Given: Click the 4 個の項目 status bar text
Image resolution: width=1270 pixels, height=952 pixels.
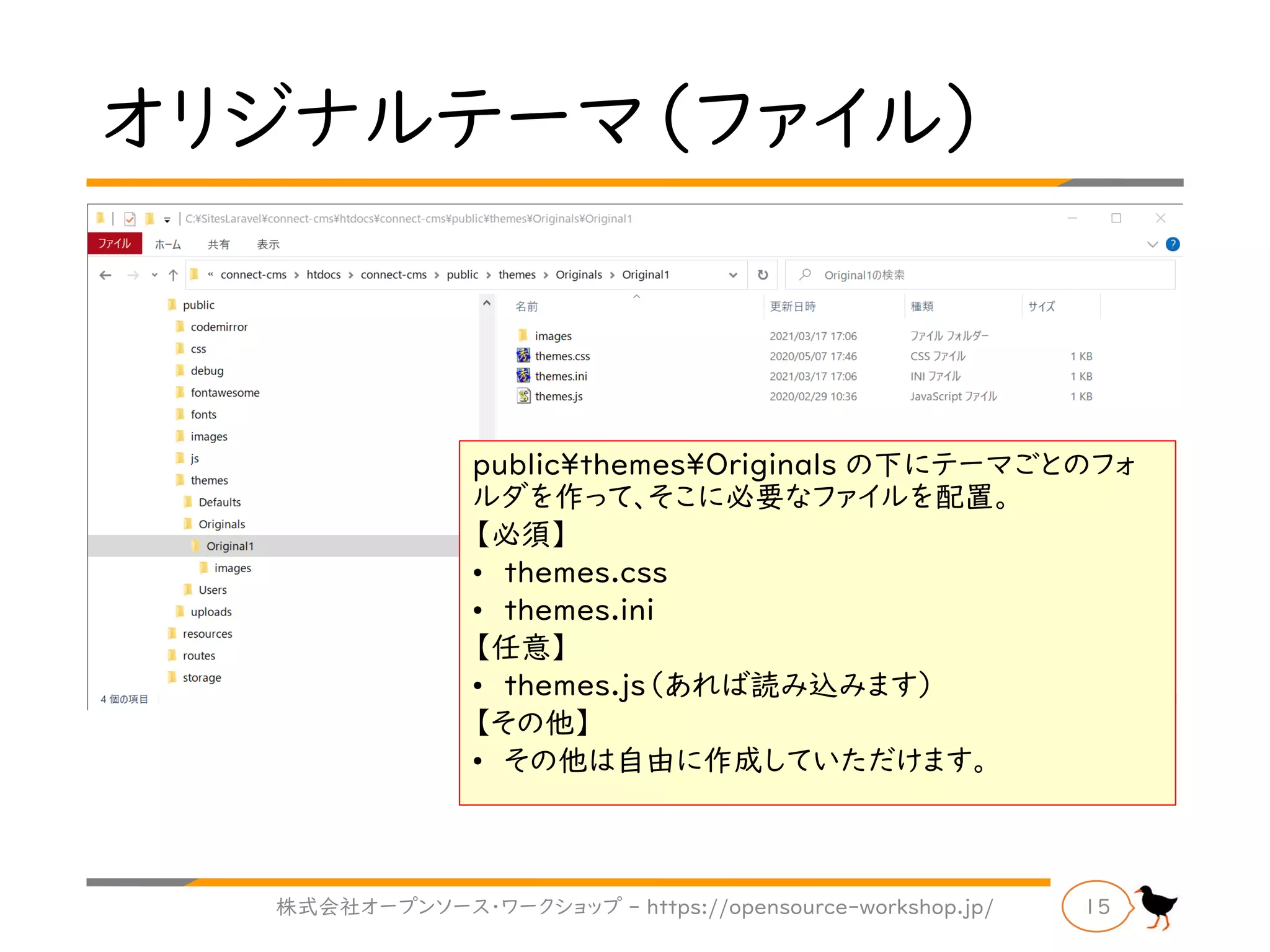Looking at the screenshot, I should tap(124, 699).
